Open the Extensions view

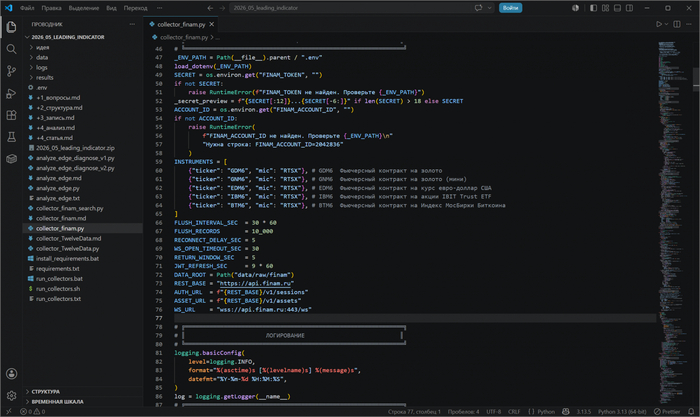(x=11, y=115)
